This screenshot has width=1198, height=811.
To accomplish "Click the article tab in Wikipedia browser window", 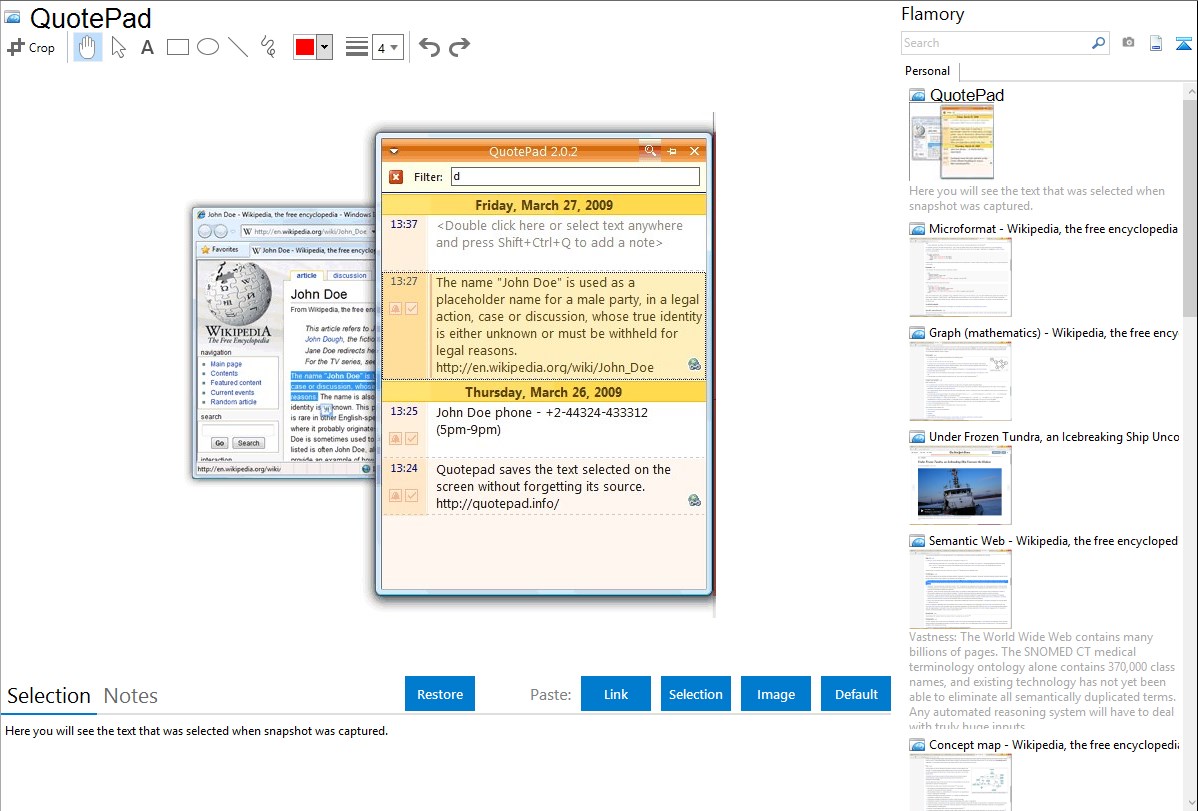I will pyautogui.click(x=306, y=275).
